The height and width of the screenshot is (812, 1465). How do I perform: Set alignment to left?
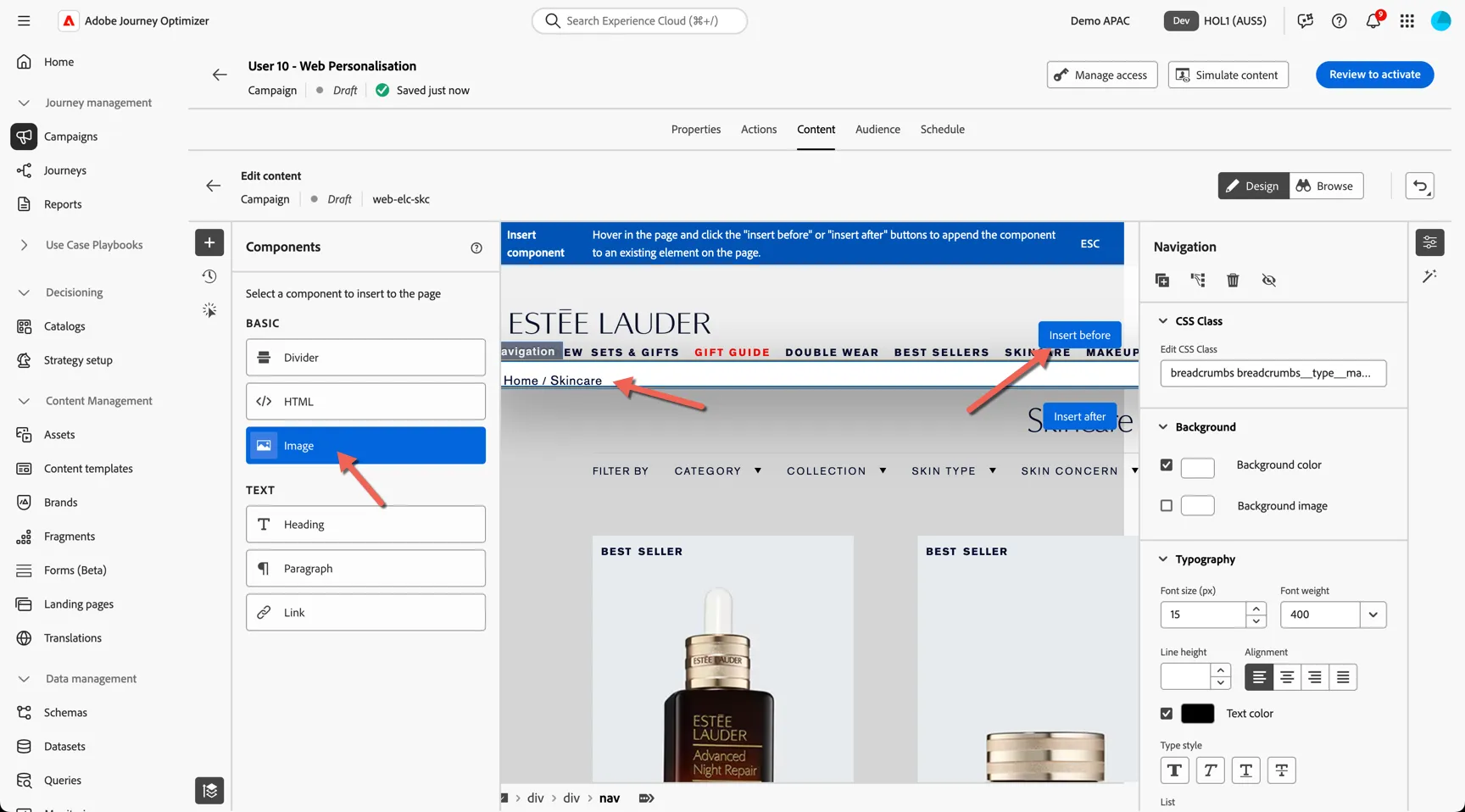tap(1259, 677)
